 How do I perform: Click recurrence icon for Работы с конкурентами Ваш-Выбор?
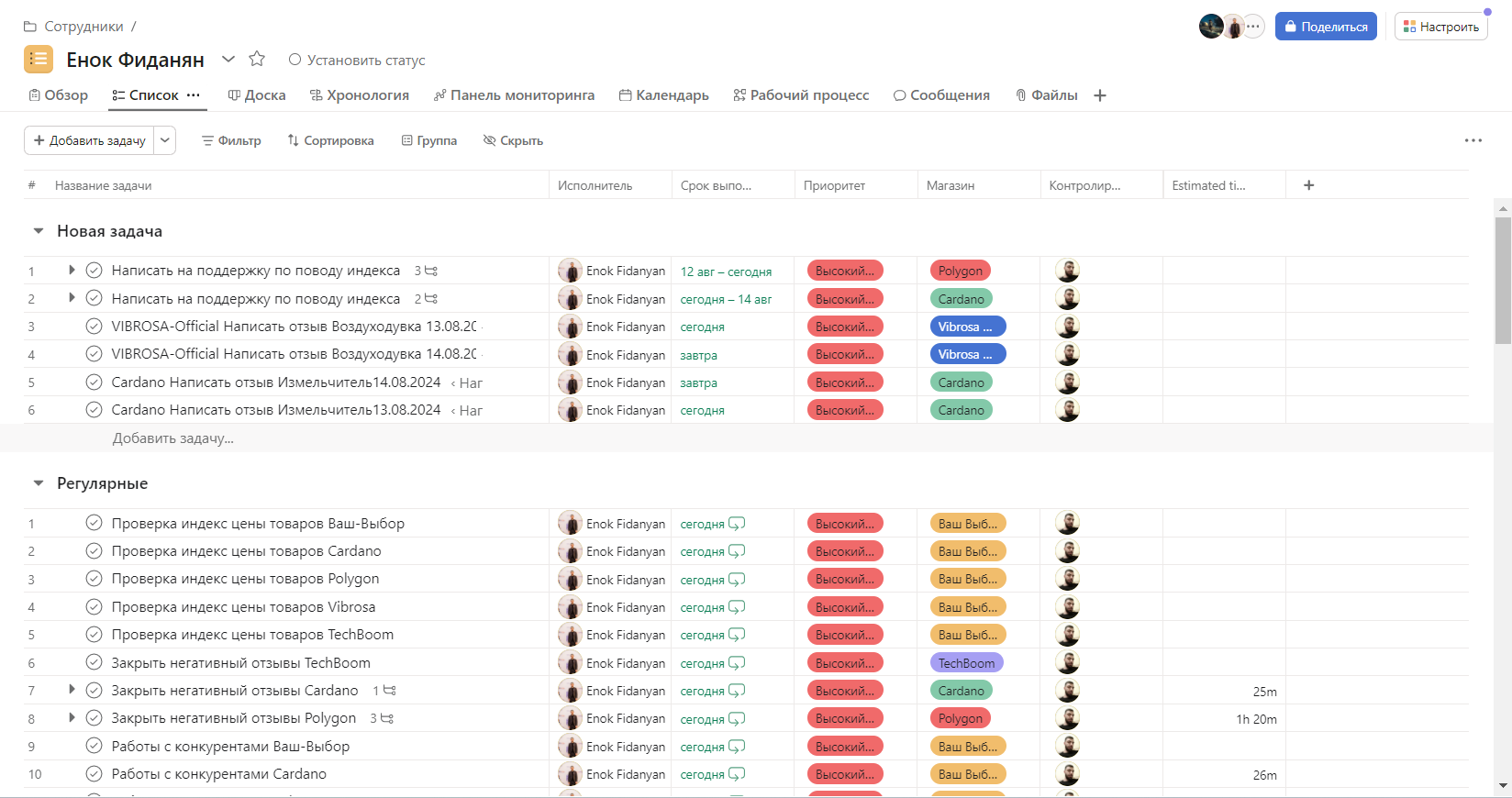tap(737, 747)
